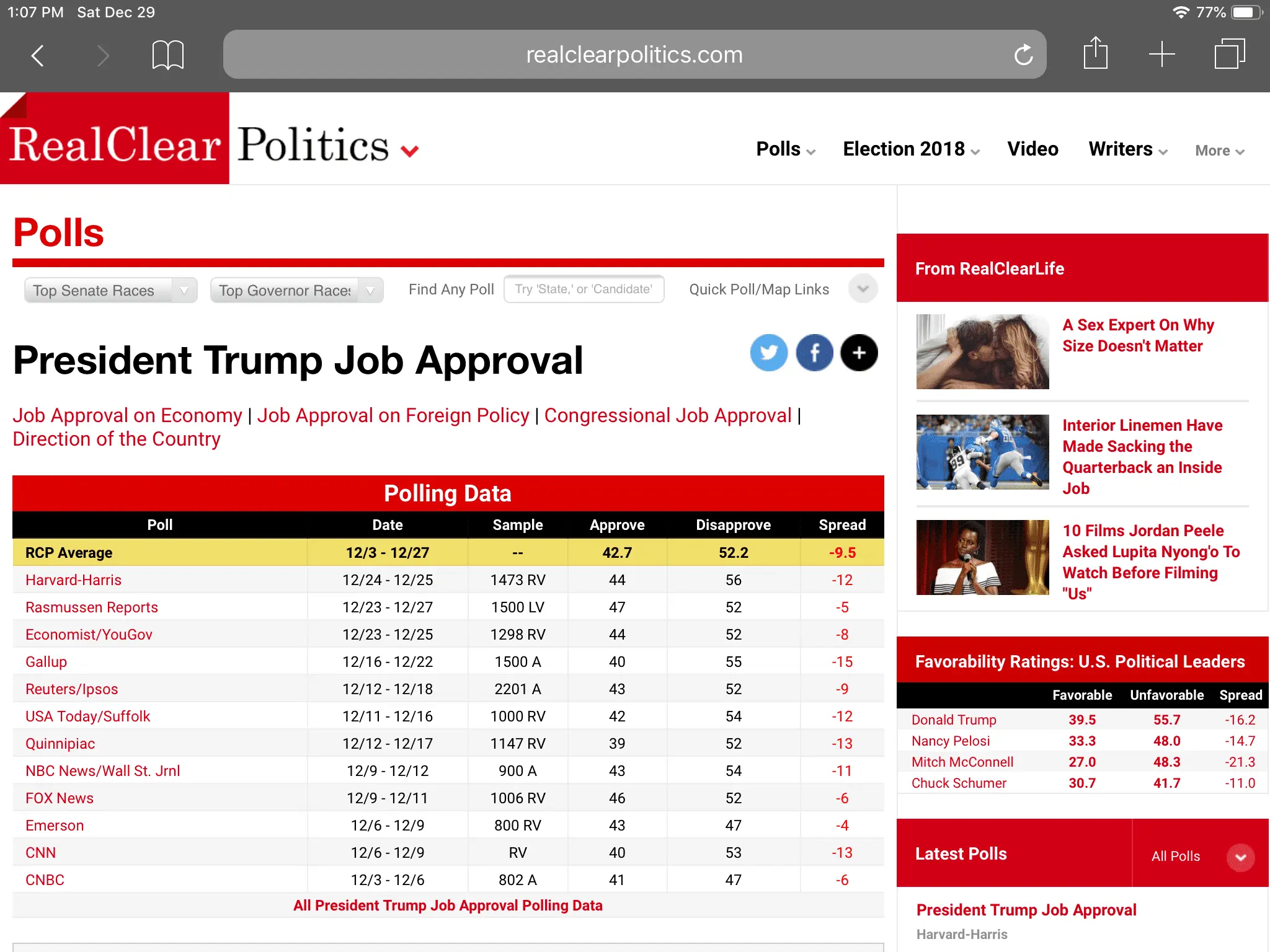Share poll on Twitter icon
1270x952 pixels.
pos(768,353)
